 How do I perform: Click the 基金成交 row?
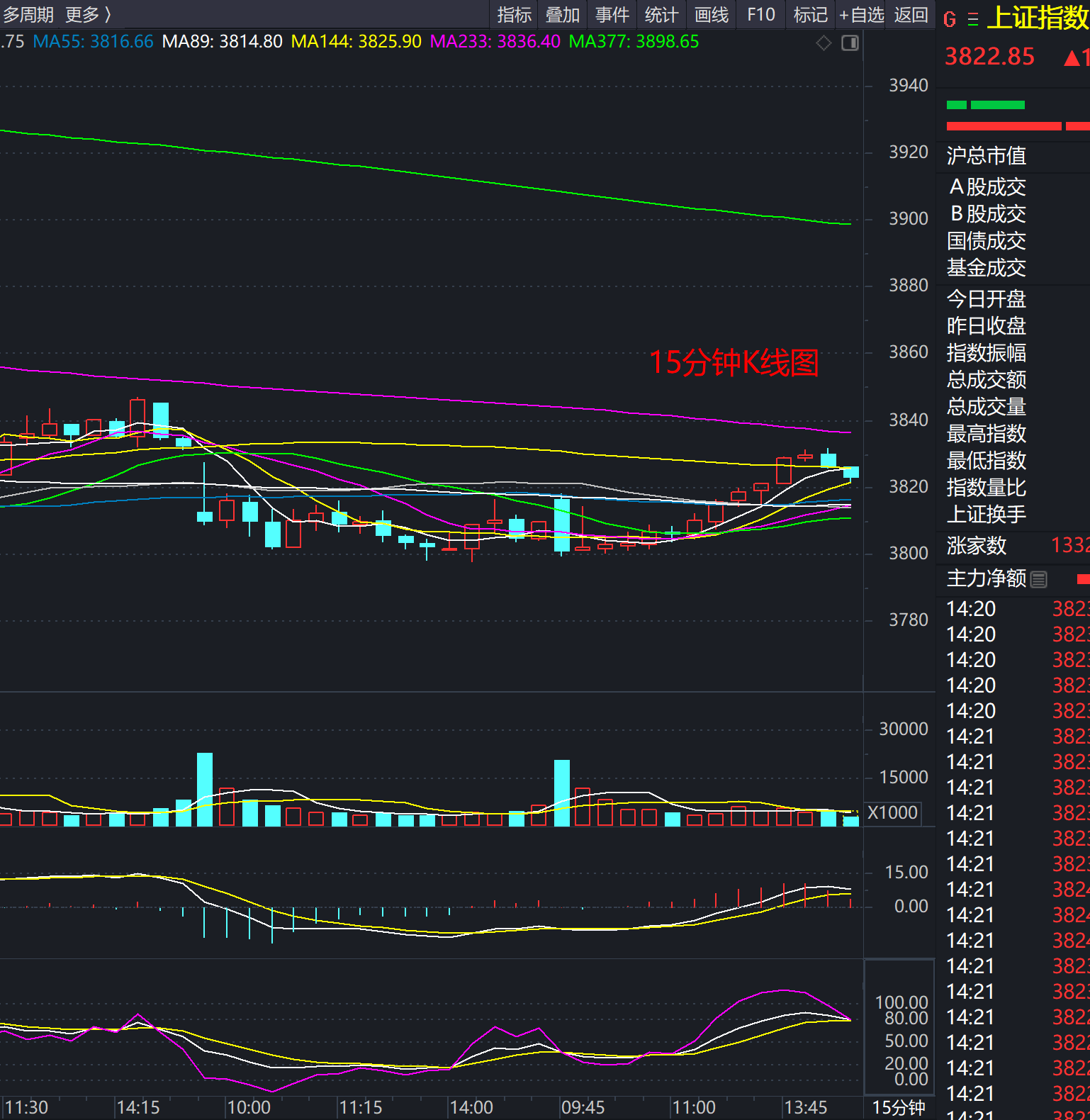[x=1013, y=268]
